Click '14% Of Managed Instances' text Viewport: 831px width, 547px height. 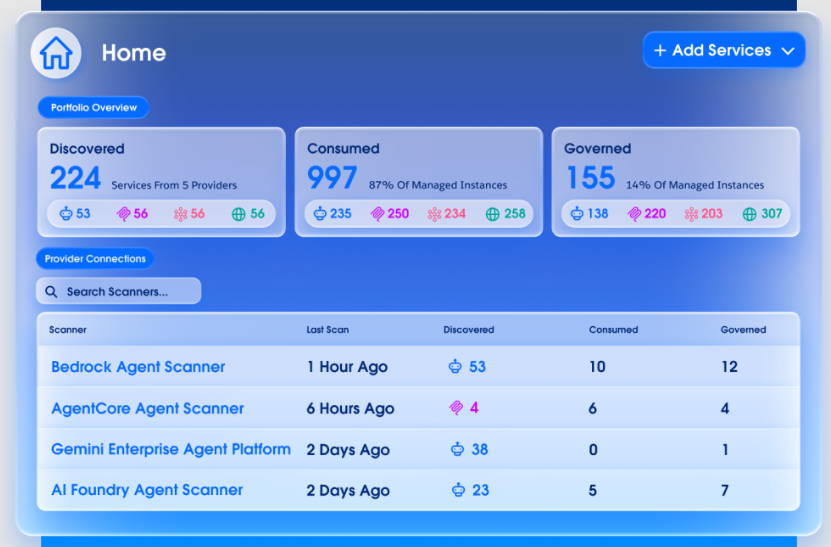coord(695,185)
